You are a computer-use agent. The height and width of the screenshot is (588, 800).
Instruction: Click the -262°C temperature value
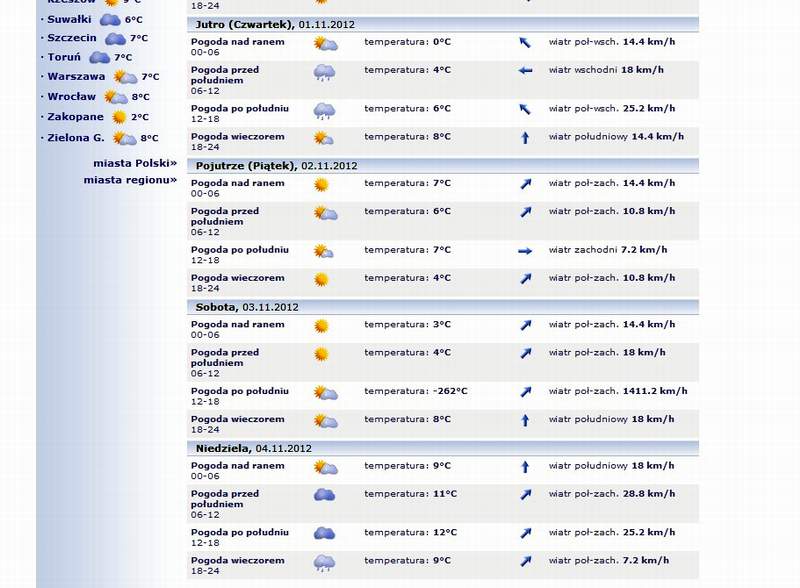click(x=450, y=391)
